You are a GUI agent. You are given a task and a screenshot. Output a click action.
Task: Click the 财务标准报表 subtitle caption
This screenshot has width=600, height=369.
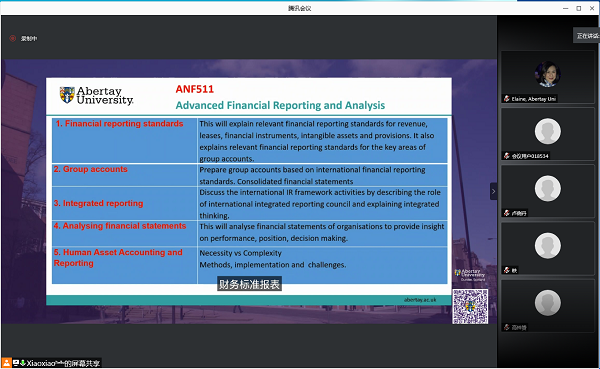click(x=249, y=284)
